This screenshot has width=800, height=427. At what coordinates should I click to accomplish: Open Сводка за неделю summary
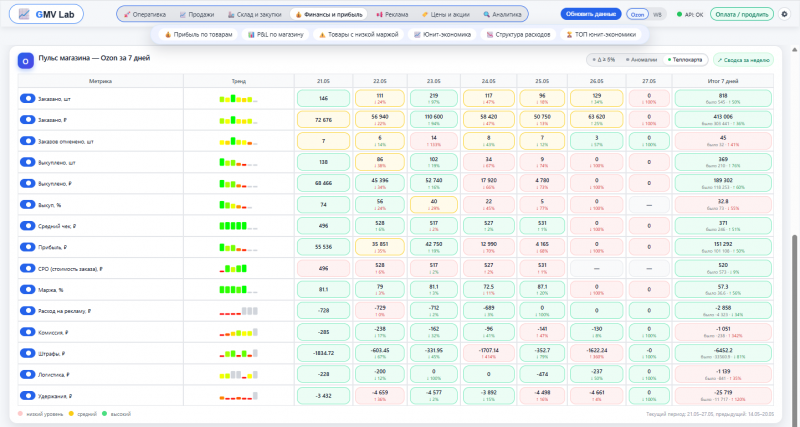(x=743, y=60)
